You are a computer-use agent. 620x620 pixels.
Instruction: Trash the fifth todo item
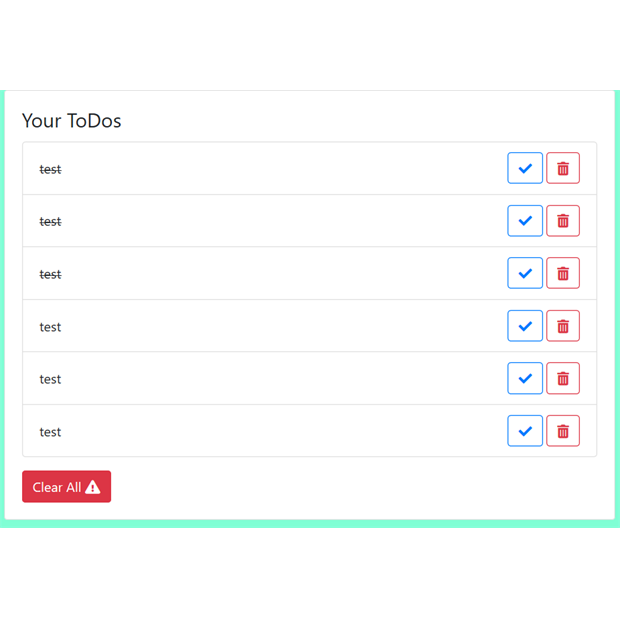(563, 378)
